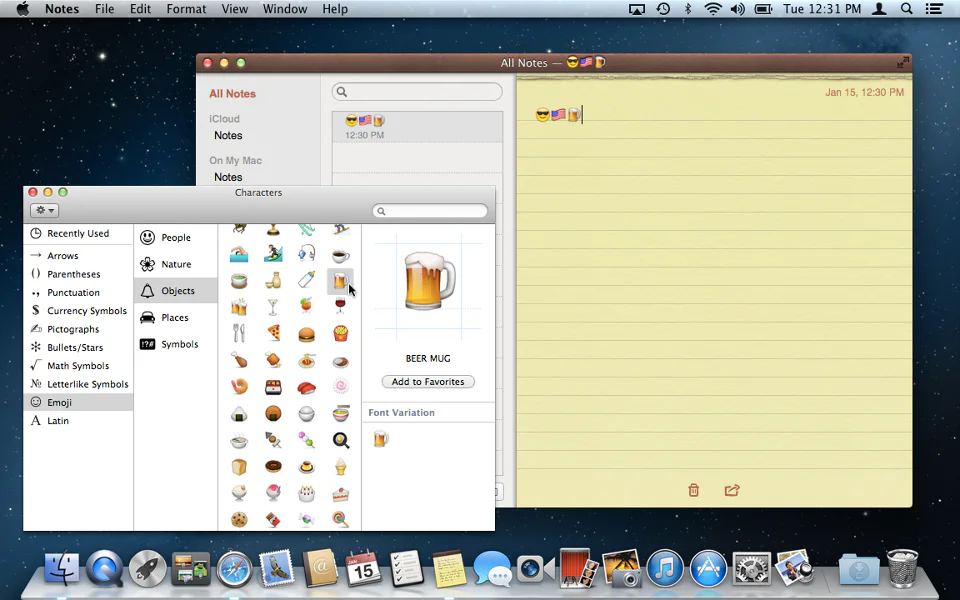960x600 pixels.
Task: Select the fried shrimp emoji
Action: (239, 386)
